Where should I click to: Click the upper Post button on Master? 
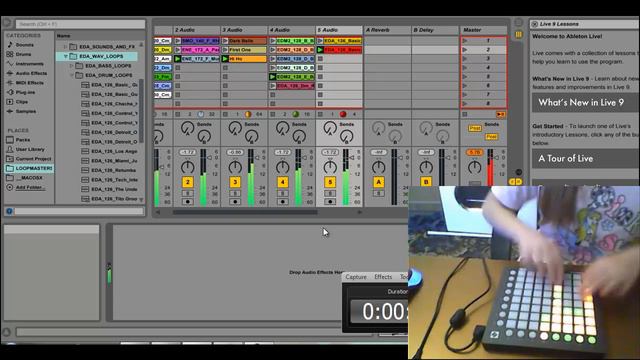474,128
